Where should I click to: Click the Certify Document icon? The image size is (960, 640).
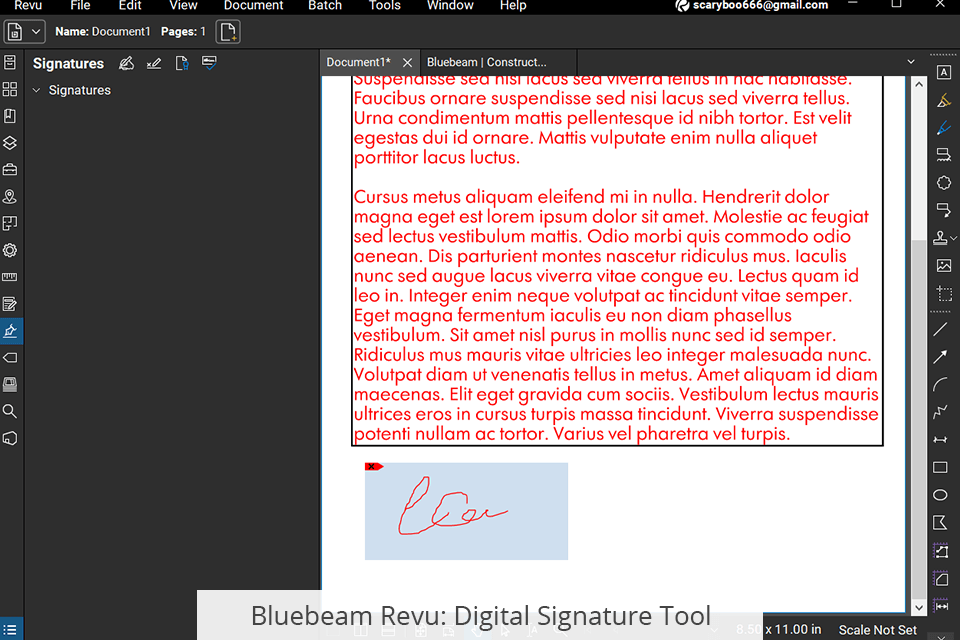point(182,63)
